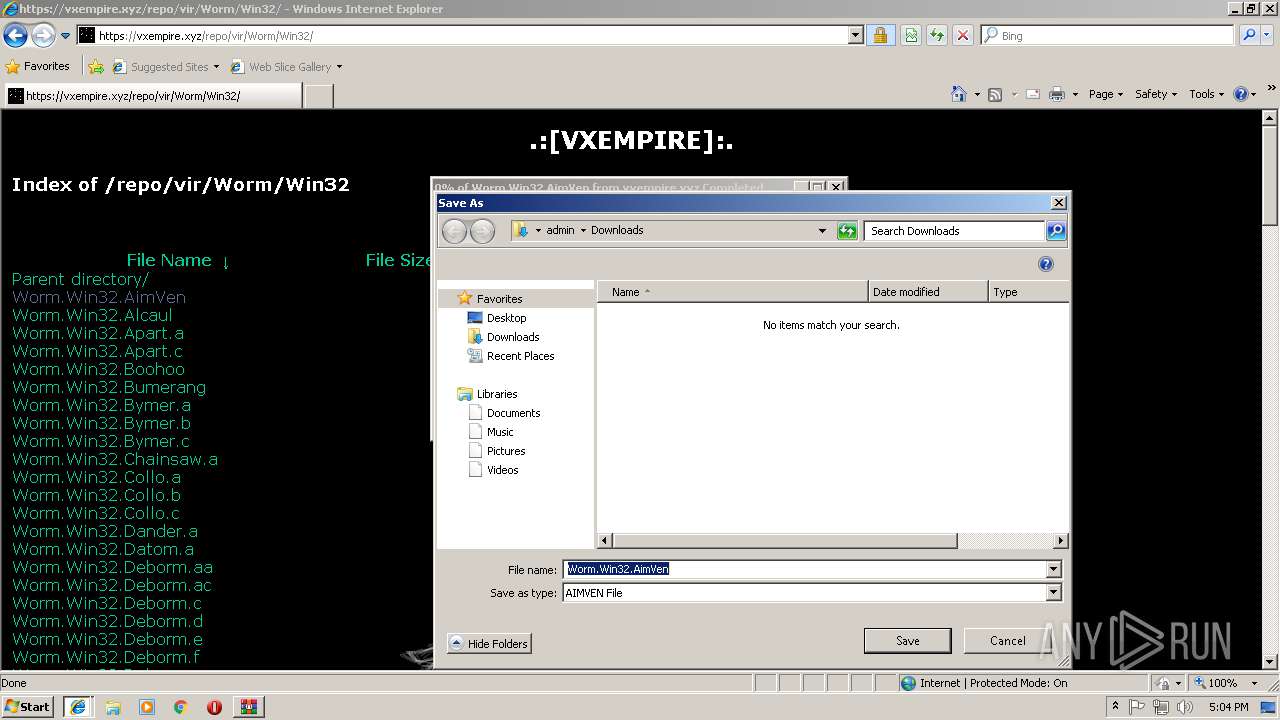Click the stop loading red X icon
The height and width of the screenshot is (720, 1280).
963,35
